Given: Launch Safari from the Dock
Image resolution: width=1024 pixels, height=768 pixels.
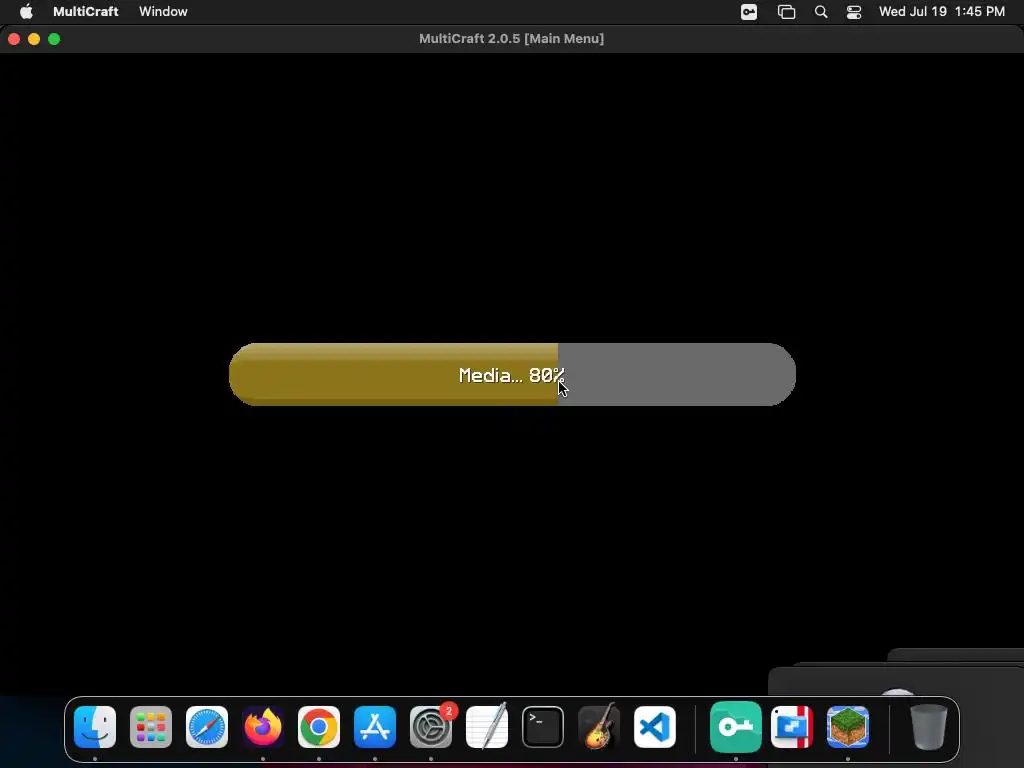Looking at the screenshot, I should click(207, 727).
